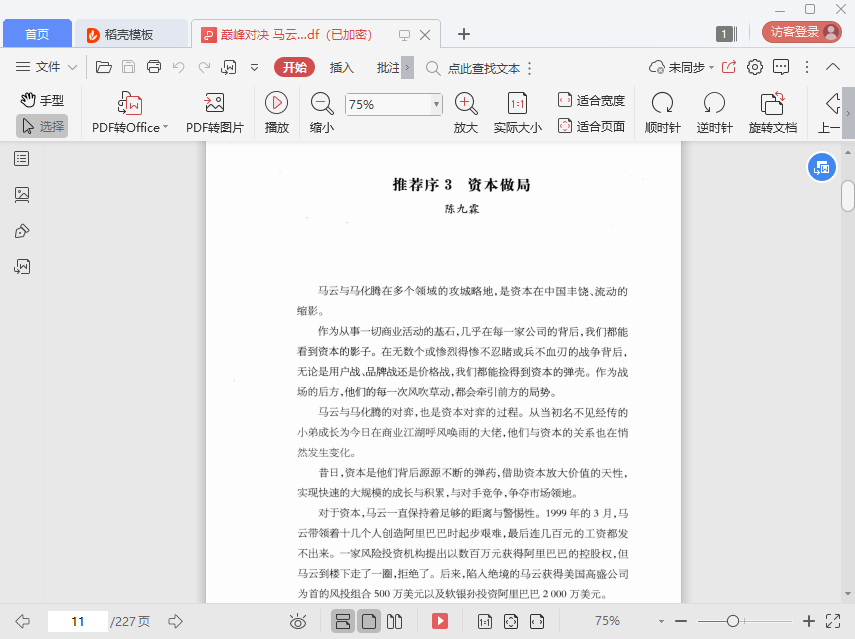855x639 pixels.
Task: Click status bar fit page icon
Action: [511, 621]
